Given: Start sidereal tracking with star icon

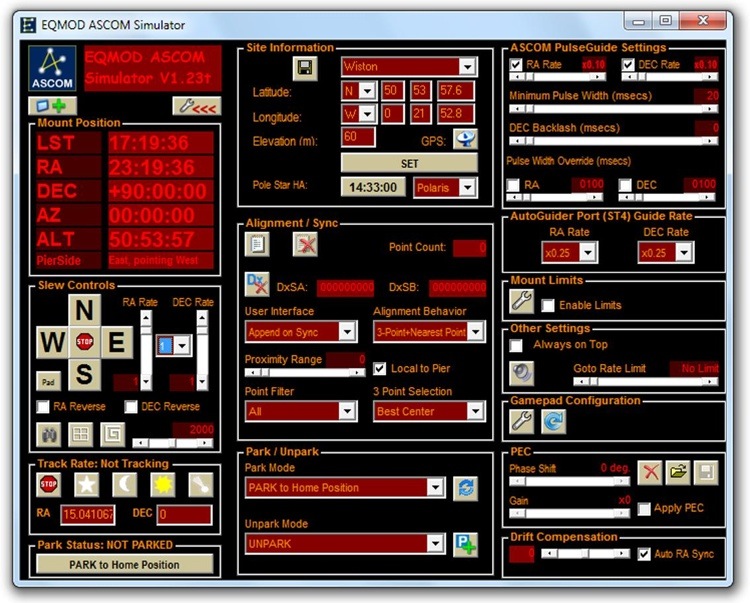Looking at the screenshot, I should click(87, 484).
